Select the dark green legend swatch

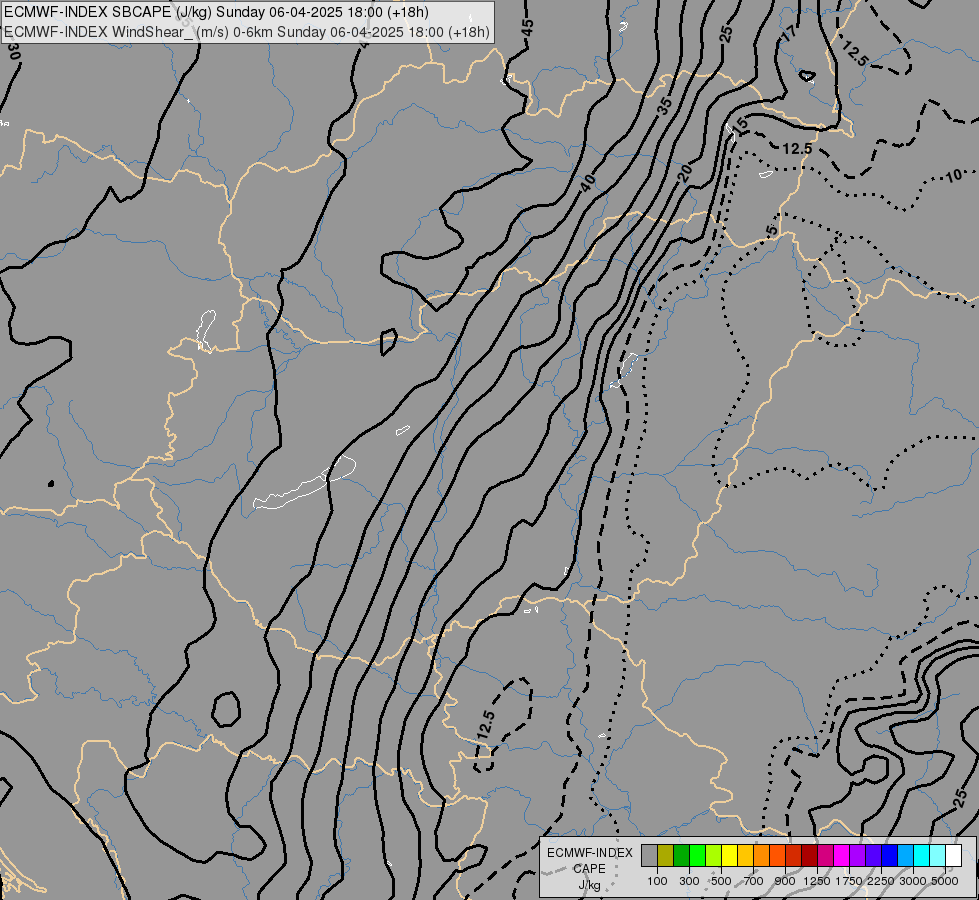tap(681, 855)
